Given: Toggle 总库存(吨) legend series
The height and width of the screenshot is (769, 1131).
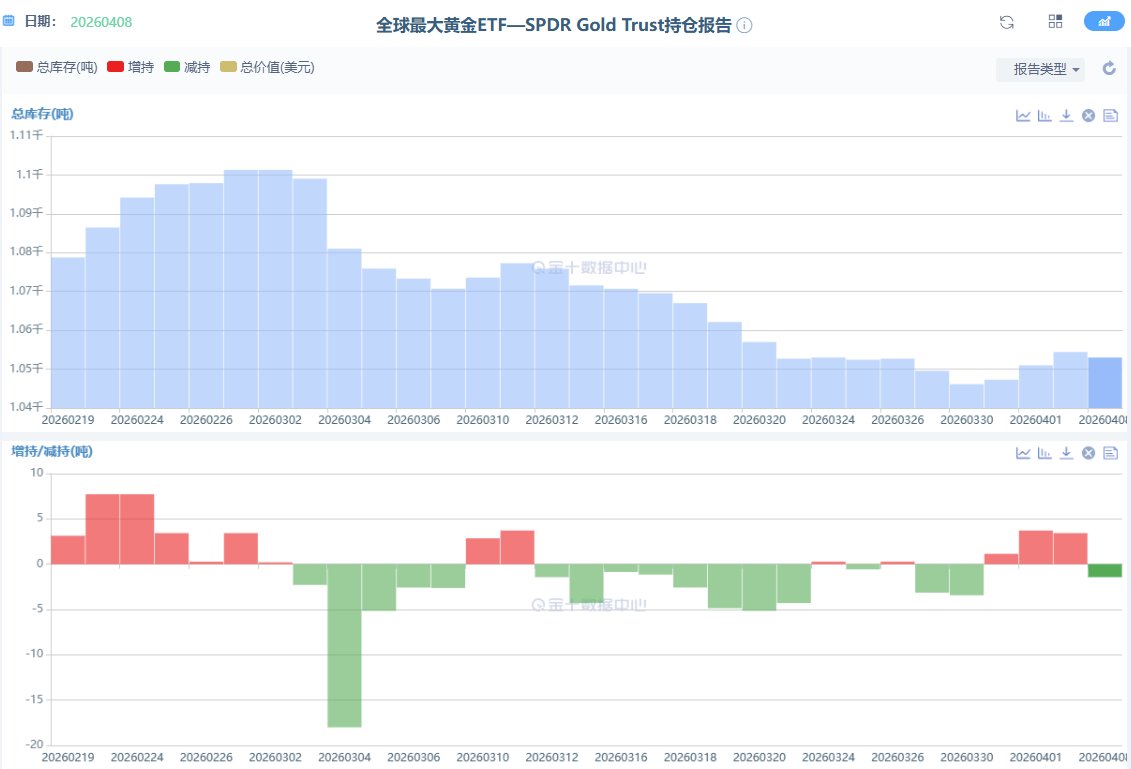Looking at the screenshot, I should pyautogui.click(x=57, y=67).
